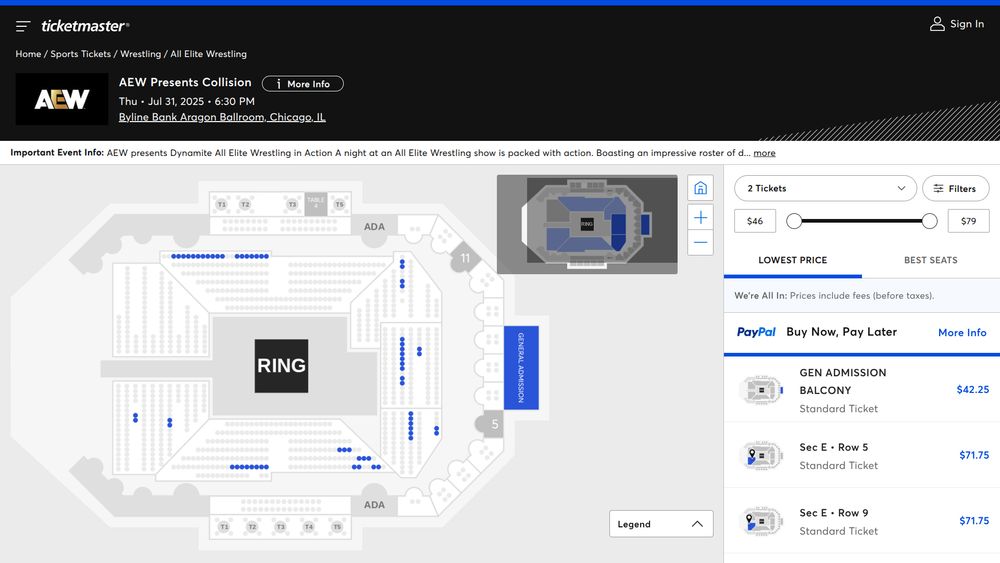
Task: Click the Ticketmaster logo
Action: (x=85, y=26)
